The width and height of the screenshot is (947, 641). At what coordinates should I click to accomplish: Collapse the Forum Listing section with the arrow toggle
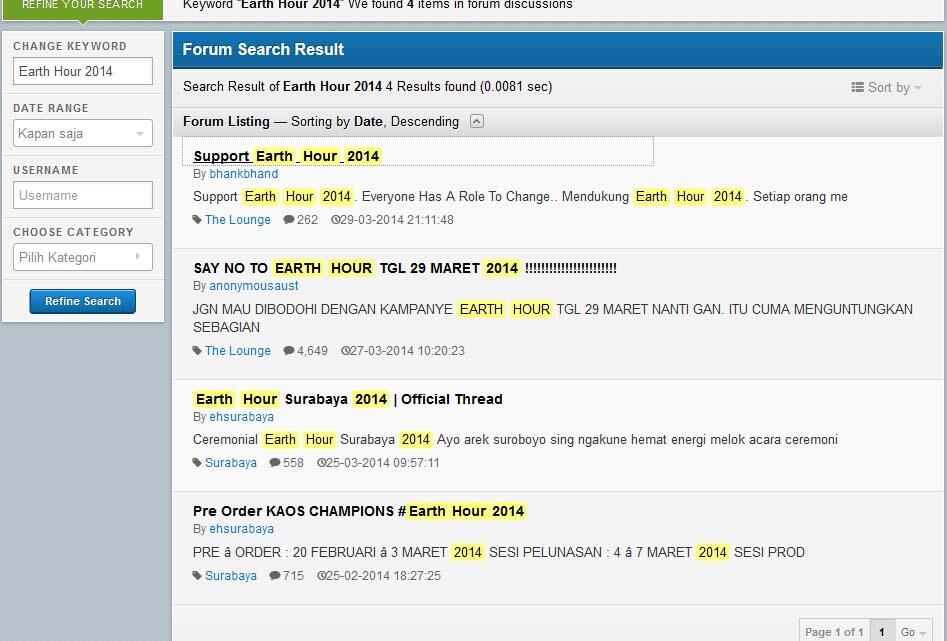click(477, 121)
